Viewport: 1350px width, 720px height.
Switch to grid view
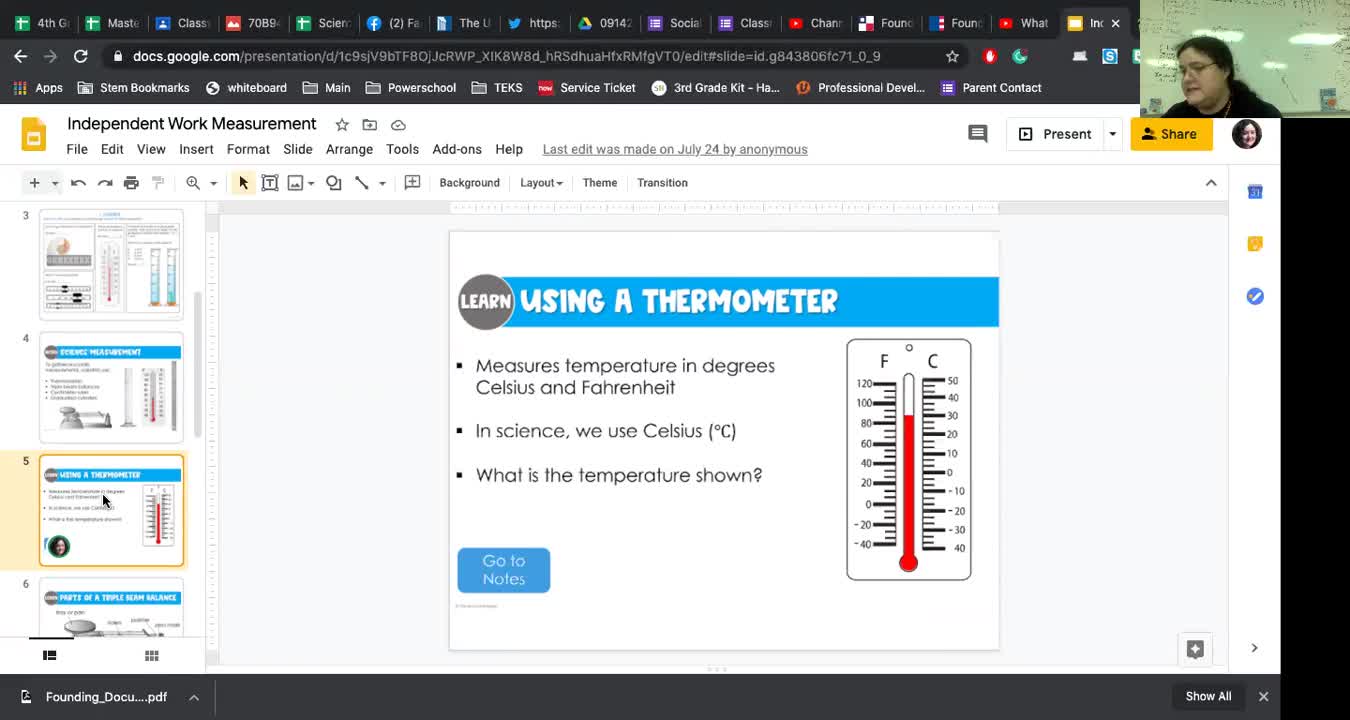(x=152, y=655)
